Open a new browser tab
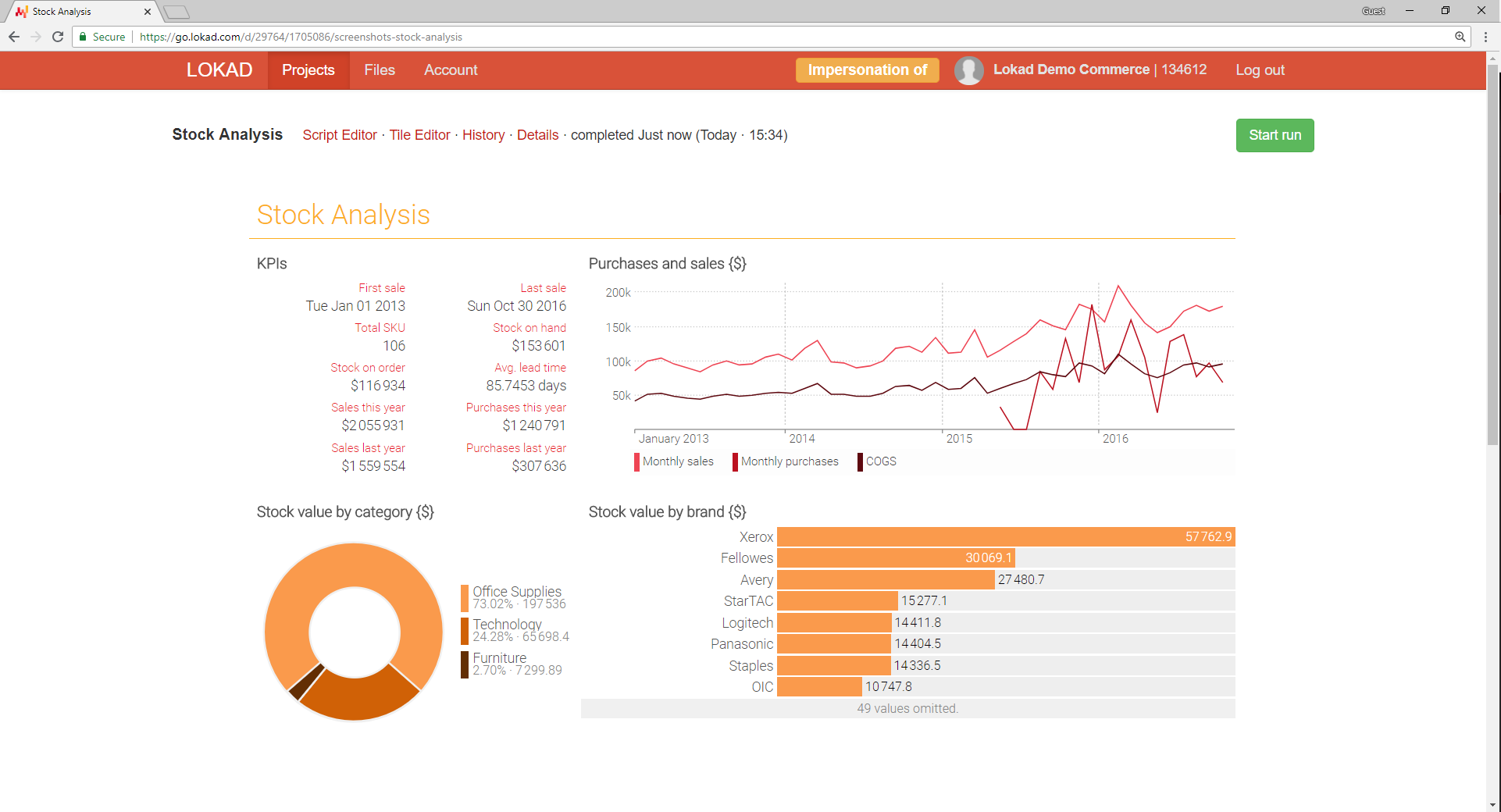This screenshot has width=1501, height=812. click(x=176, y=12)
